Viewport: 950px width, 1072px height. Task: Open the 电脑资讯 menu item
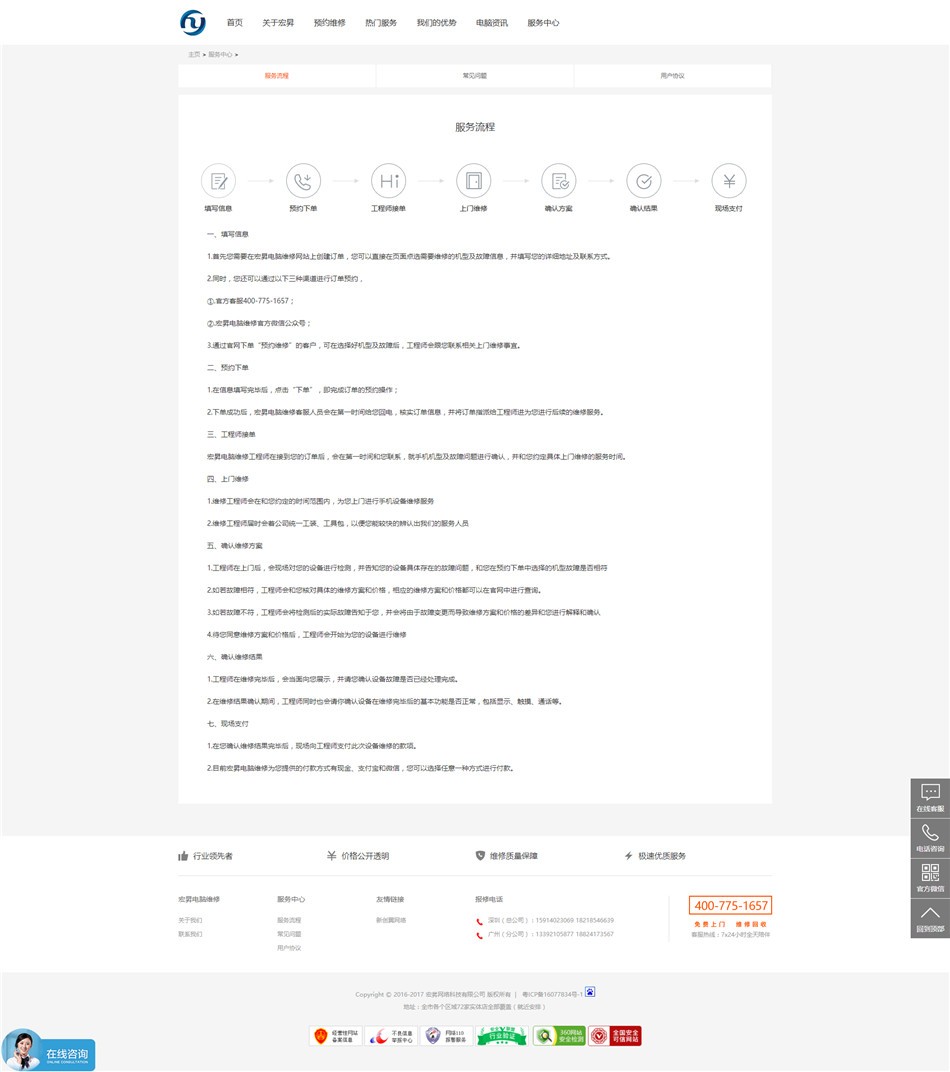pos(490,22)
